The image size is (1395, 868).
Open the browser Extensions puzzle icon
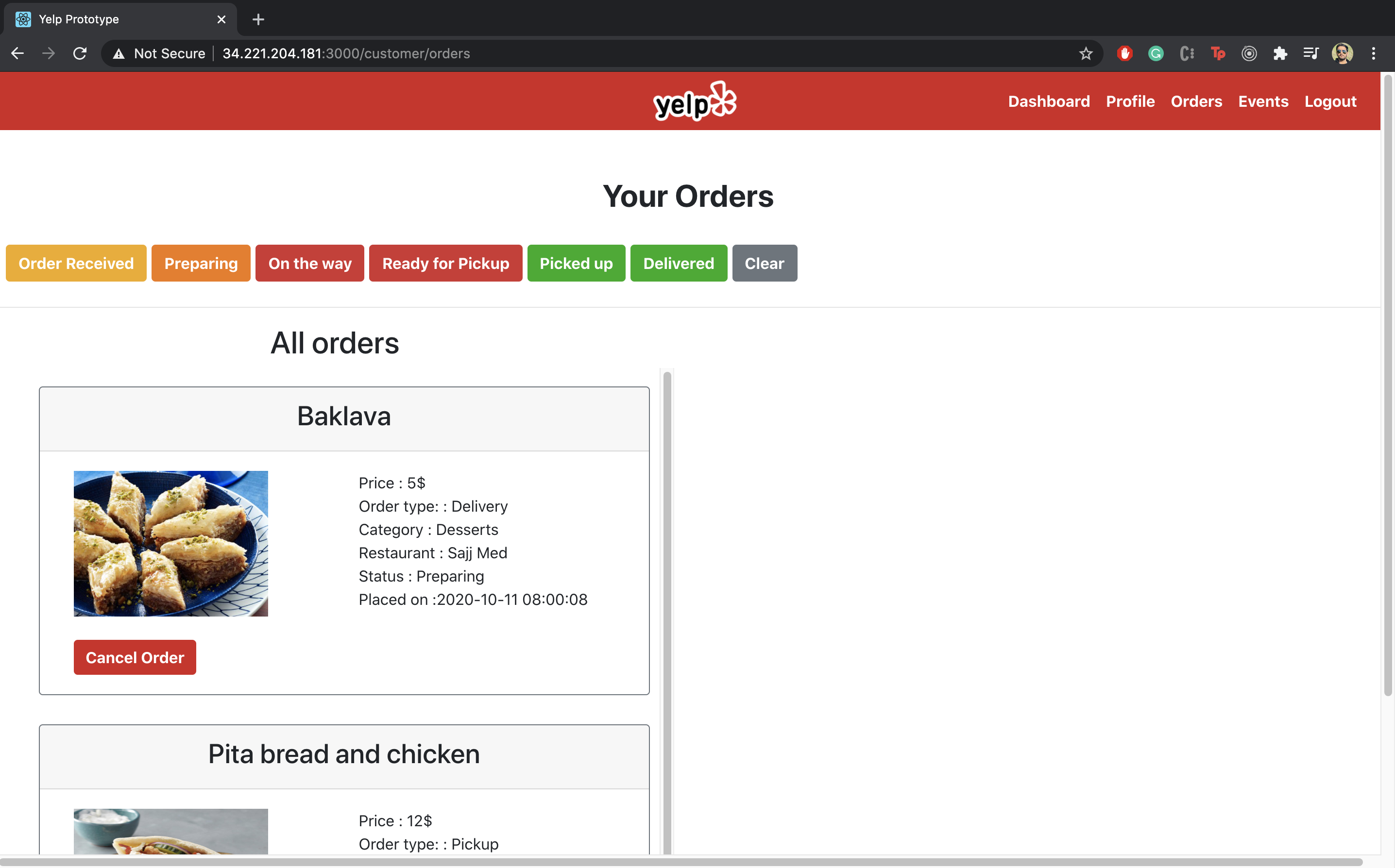tap(1279, 53)
